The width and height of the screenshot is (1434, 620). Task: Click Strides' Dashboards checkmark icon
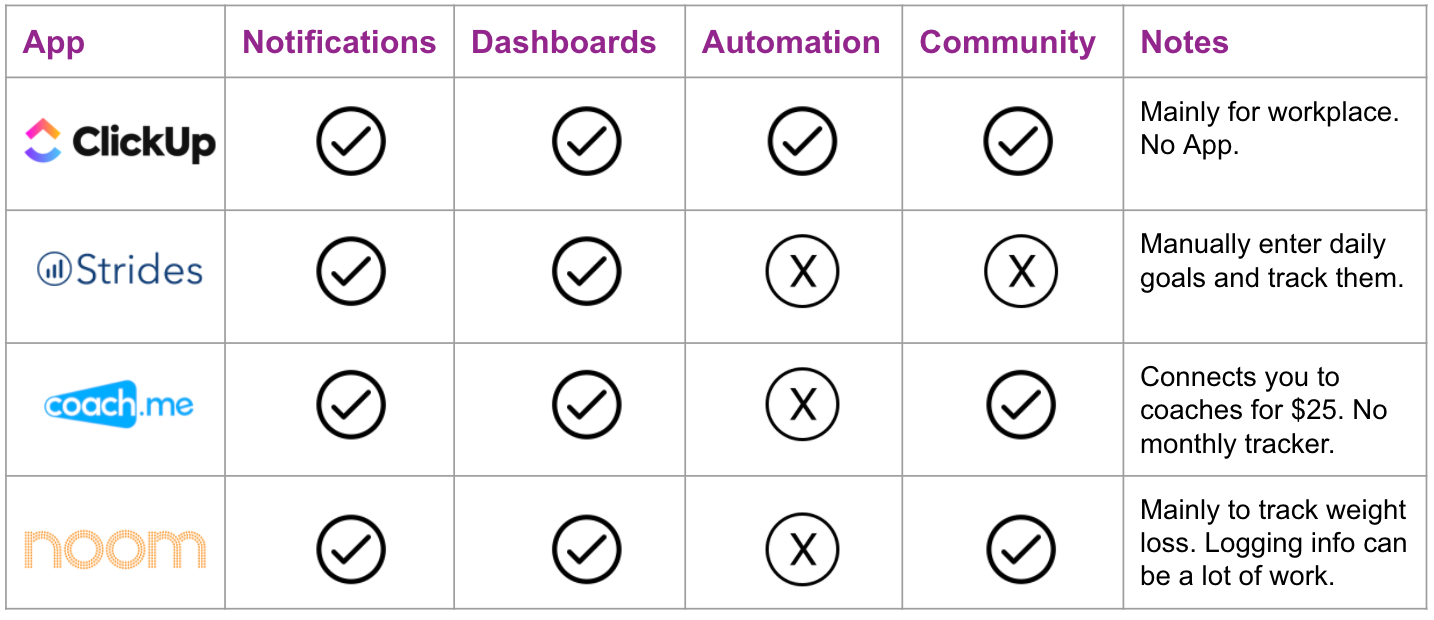coord(586,271)
